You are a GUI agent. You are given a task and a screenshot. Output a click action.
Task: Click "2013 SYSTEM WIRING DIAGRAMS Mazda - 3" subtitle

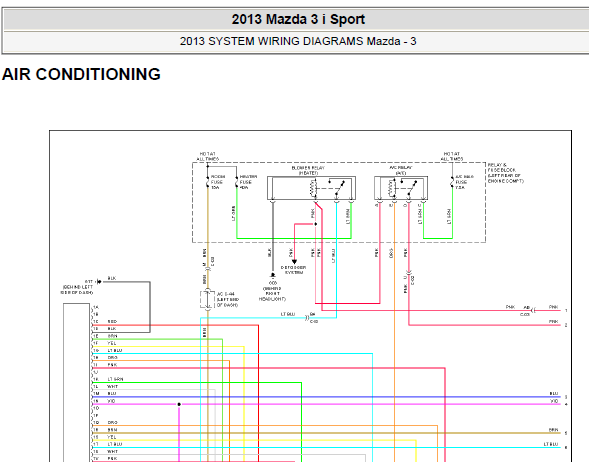click(x=298, y=41)
